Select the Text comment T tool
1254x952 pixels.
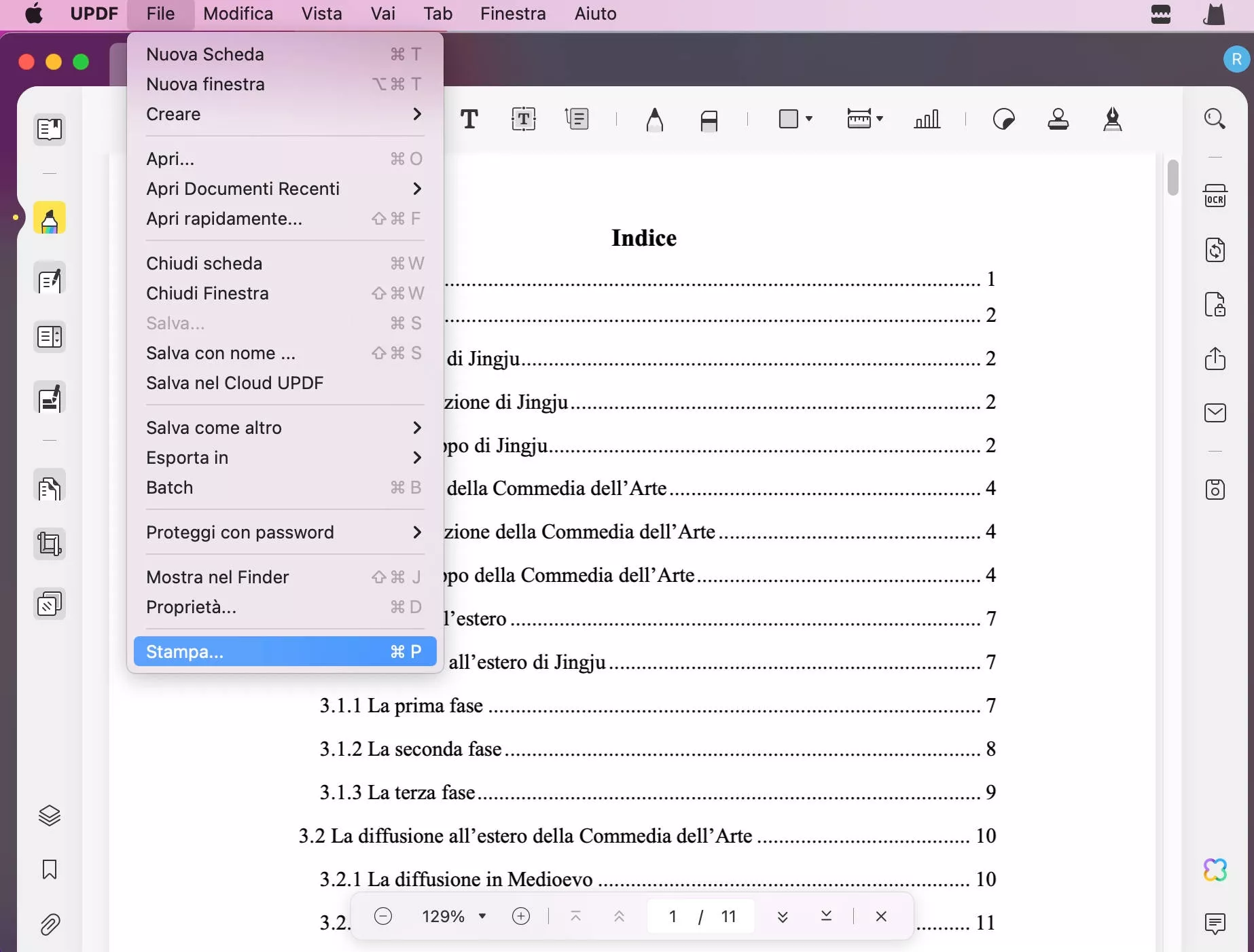469,120
